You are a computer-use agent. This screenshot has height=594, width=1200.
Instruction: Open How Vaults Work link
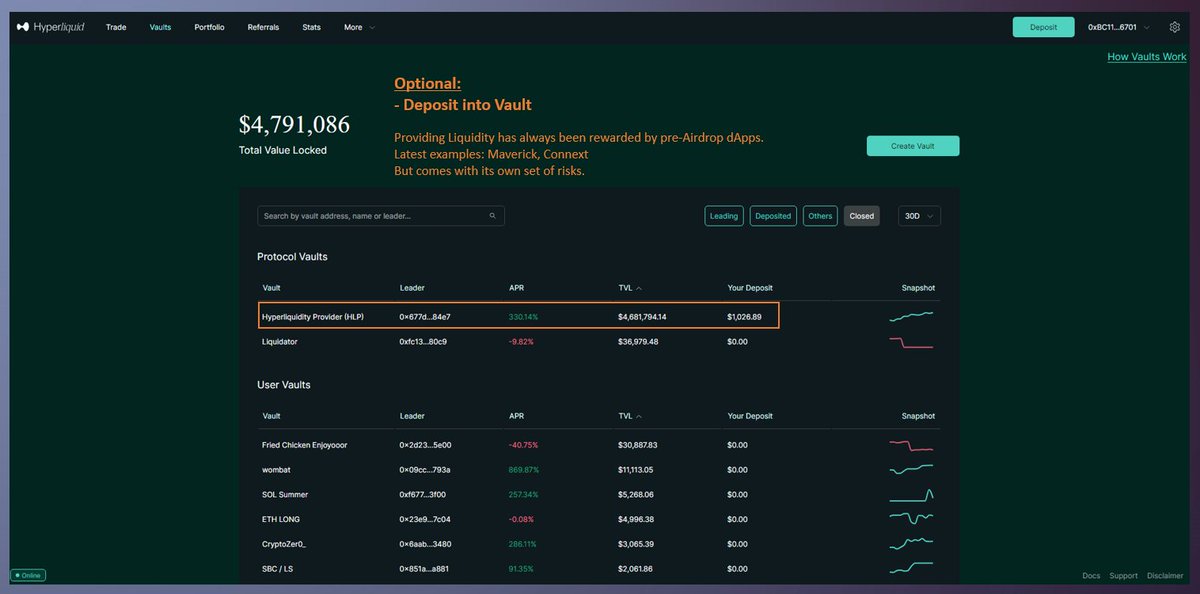pyautogui.click(x=1147, y=57)
